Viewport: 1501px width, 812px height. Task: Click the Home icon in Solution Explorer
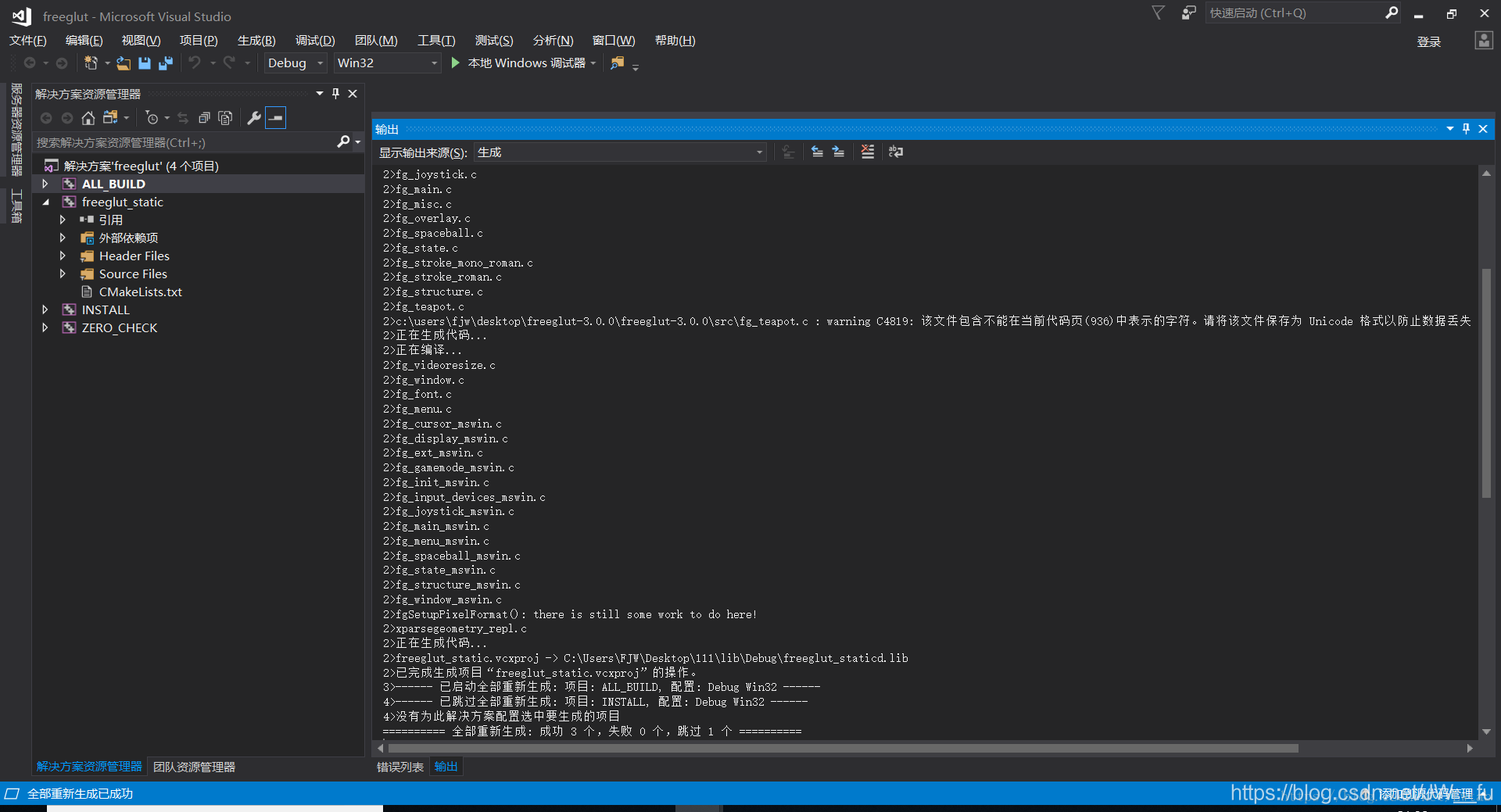(88, 118)
